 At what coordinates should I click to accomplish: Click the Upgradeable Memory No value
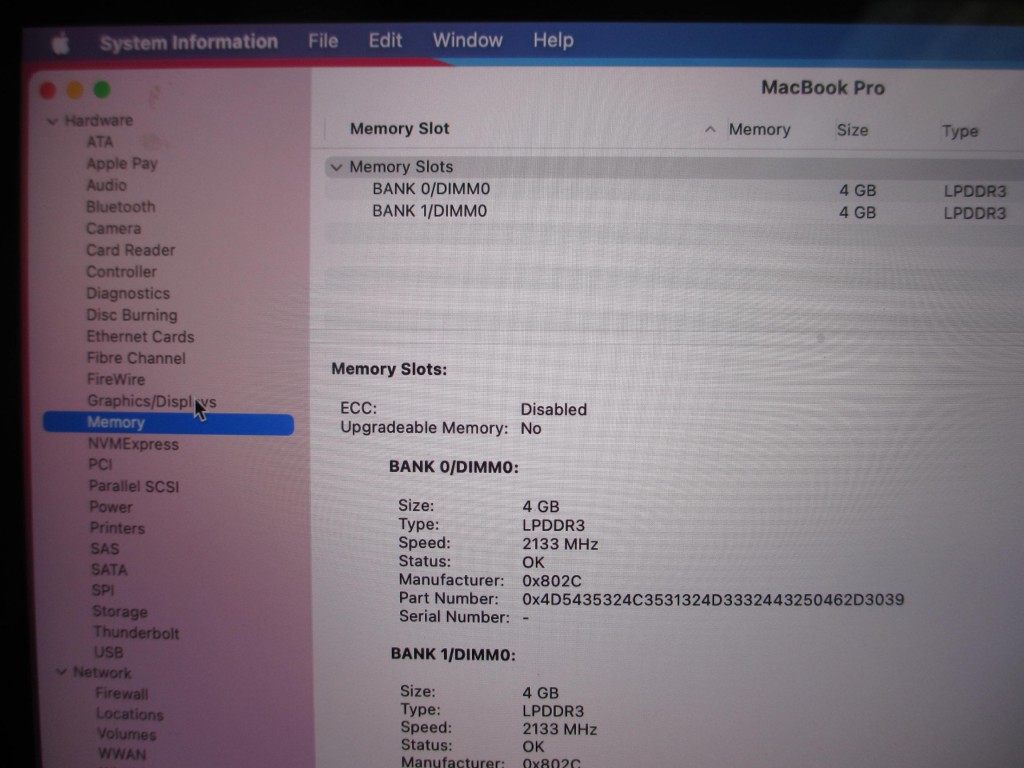[531, 428]
